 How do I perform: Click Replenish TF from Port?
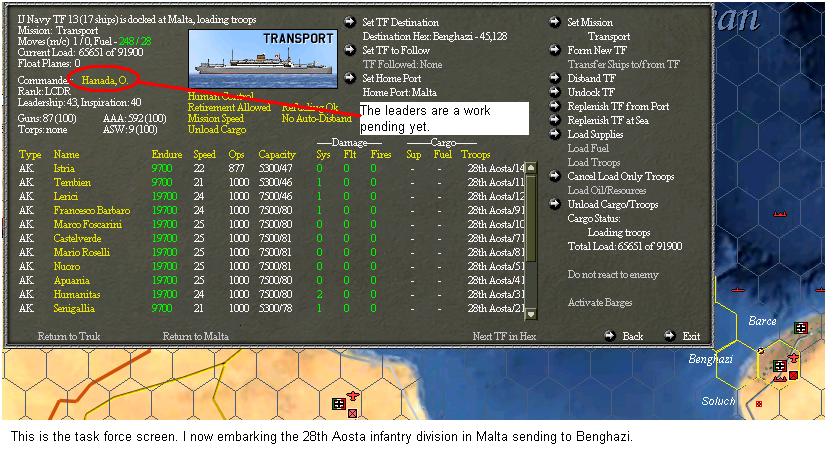[x=618, y=106]
